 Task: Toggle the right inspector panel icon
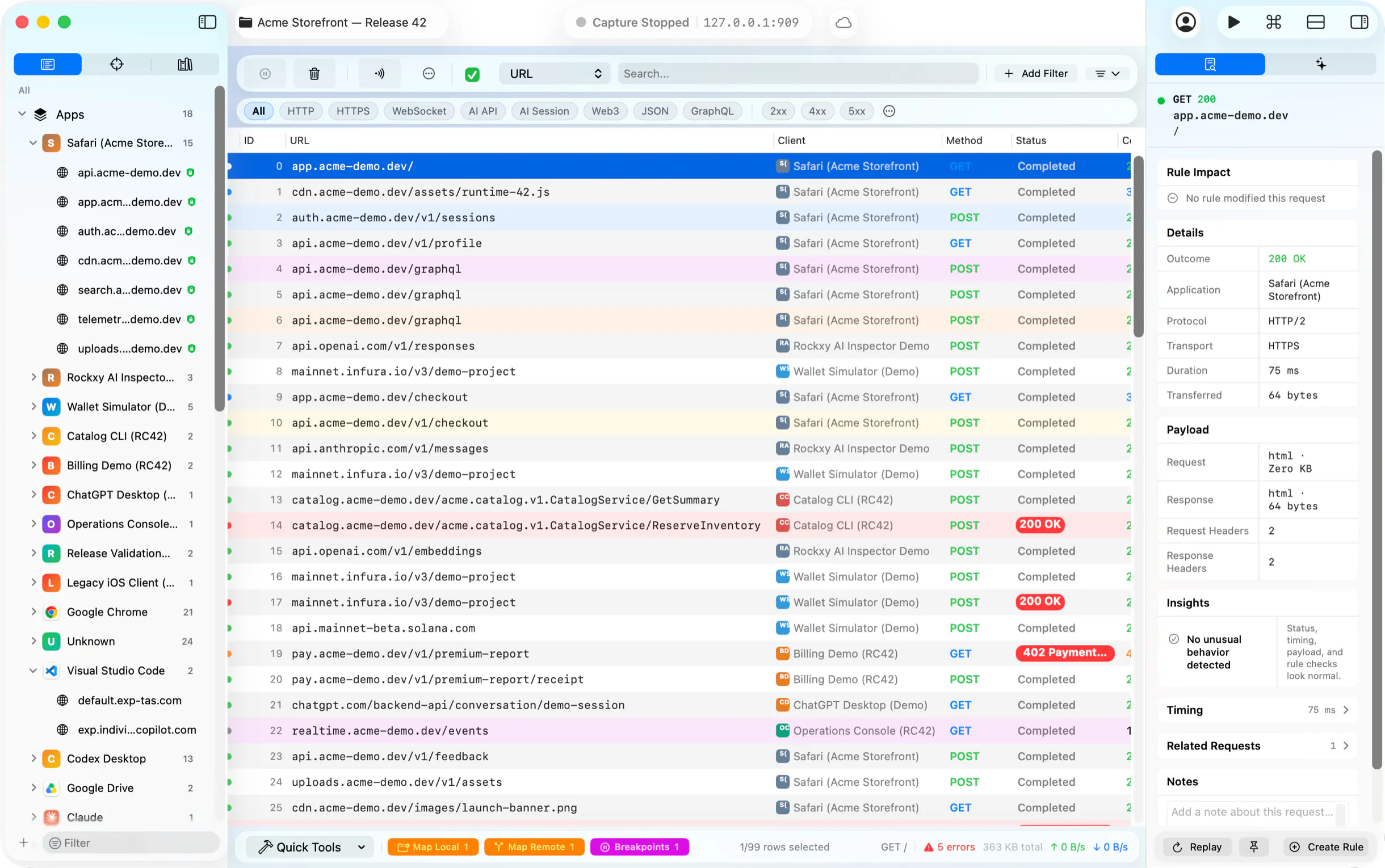click(x=1358, y=22)
